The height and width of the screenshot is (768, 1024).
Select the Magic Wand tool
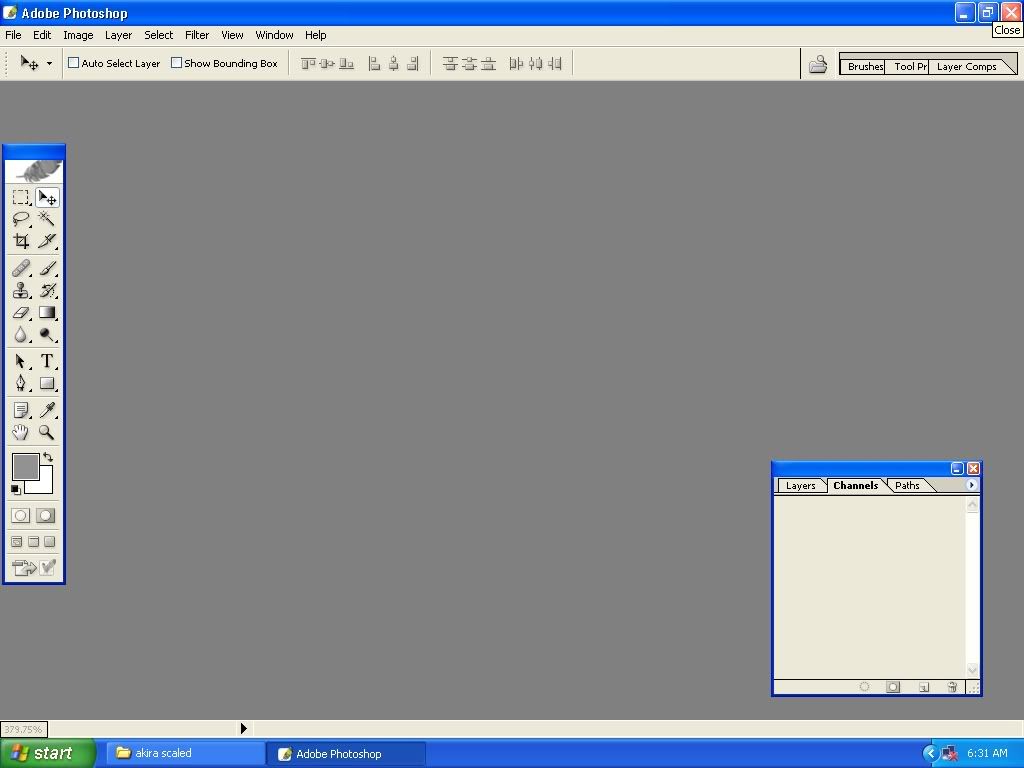[x=46, y=219]
